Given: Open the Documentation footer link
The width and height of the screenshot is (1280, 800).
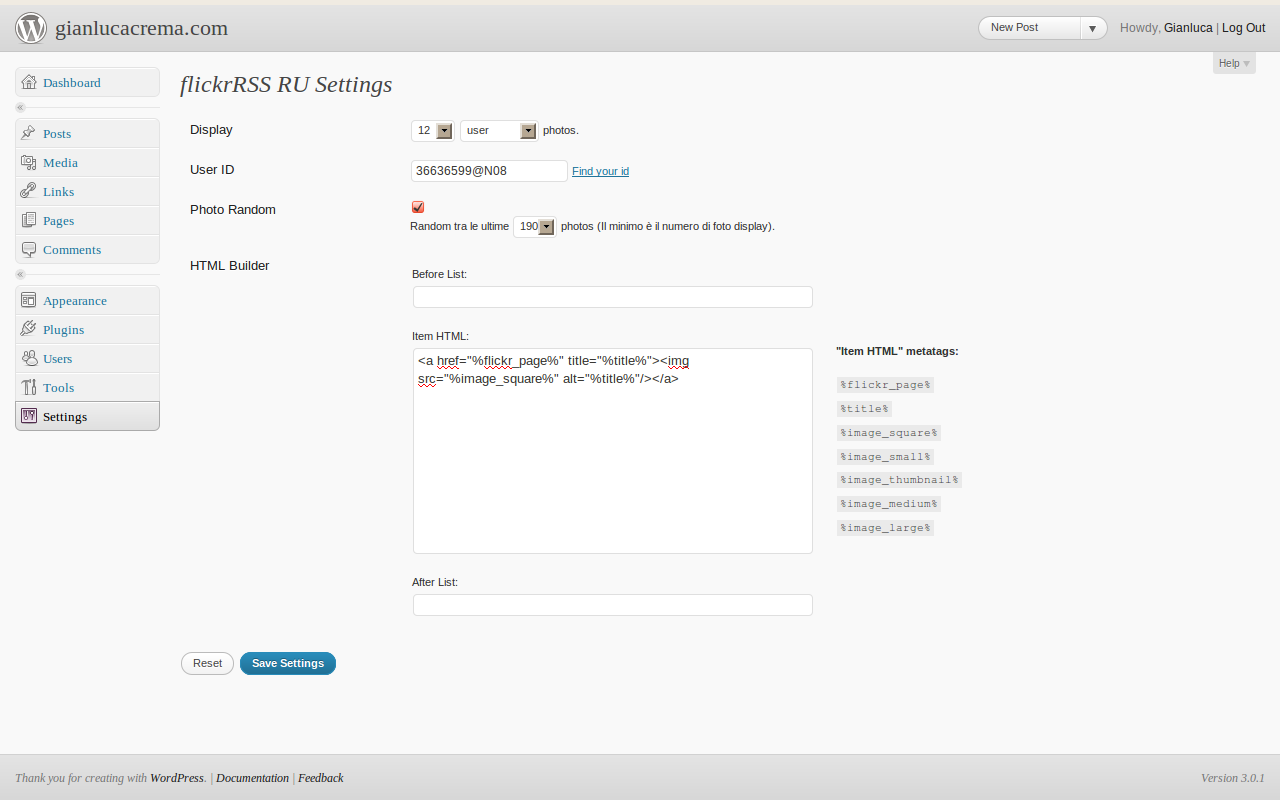Looking at the screenshot, I should pyautogui.click(x=253, y=778).
